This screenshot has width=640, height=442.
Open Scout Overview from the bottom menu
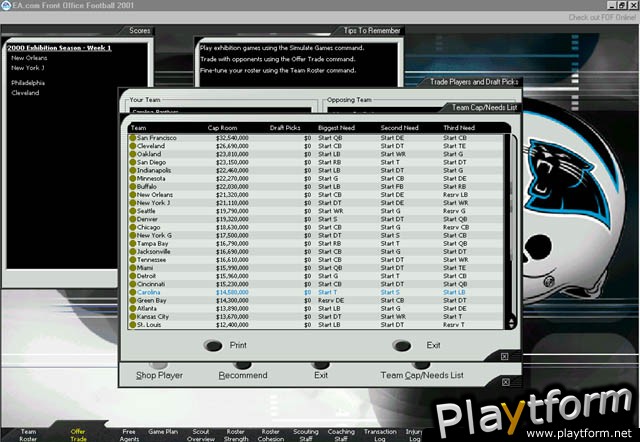(x=201, y=435)
